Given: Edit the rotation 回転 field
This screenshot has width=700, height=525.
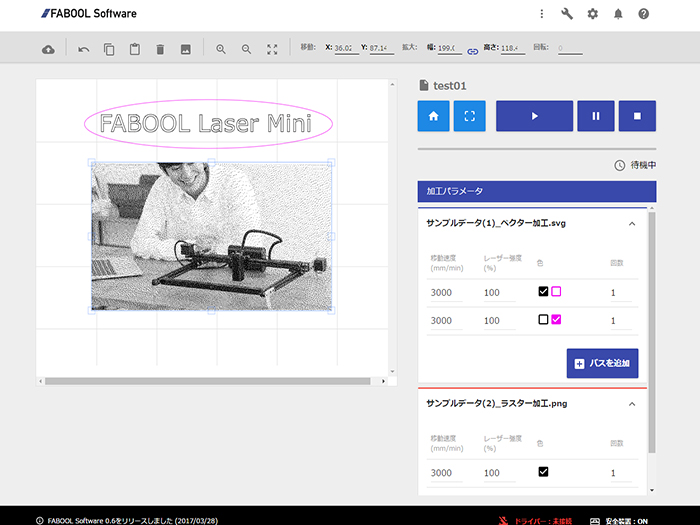Looking at the screenshot, I should pos(570,48).
